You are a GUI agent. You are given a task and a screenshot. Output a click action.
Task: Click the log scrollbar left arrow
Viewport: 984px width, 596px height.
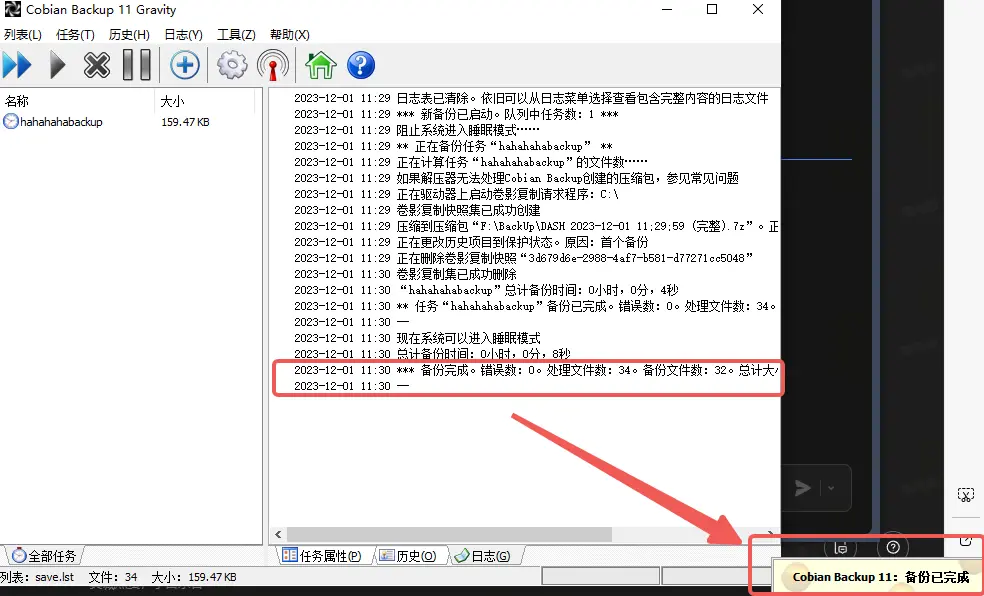tap(279, 535)
